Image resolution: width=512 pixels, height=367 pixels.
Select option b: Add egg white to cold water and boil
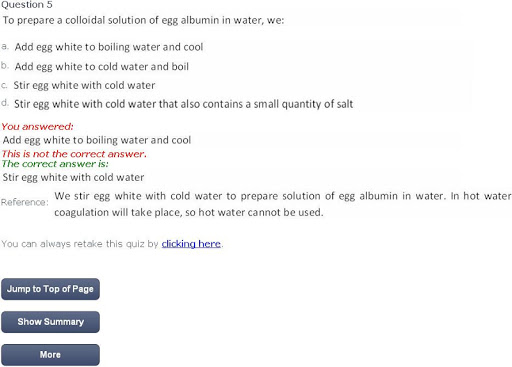click(x=102, y=67)
